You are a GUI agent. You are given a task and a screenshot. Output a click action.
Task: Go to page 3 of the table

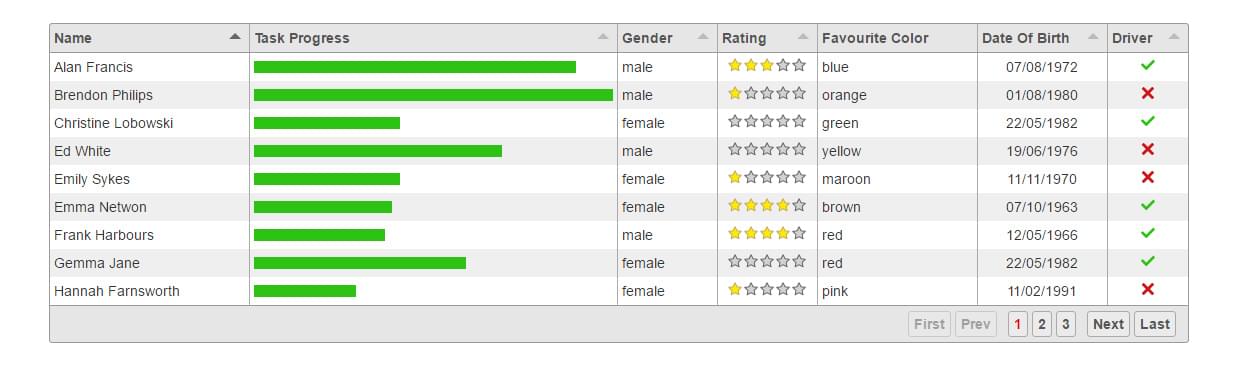tap(1066, 324)
